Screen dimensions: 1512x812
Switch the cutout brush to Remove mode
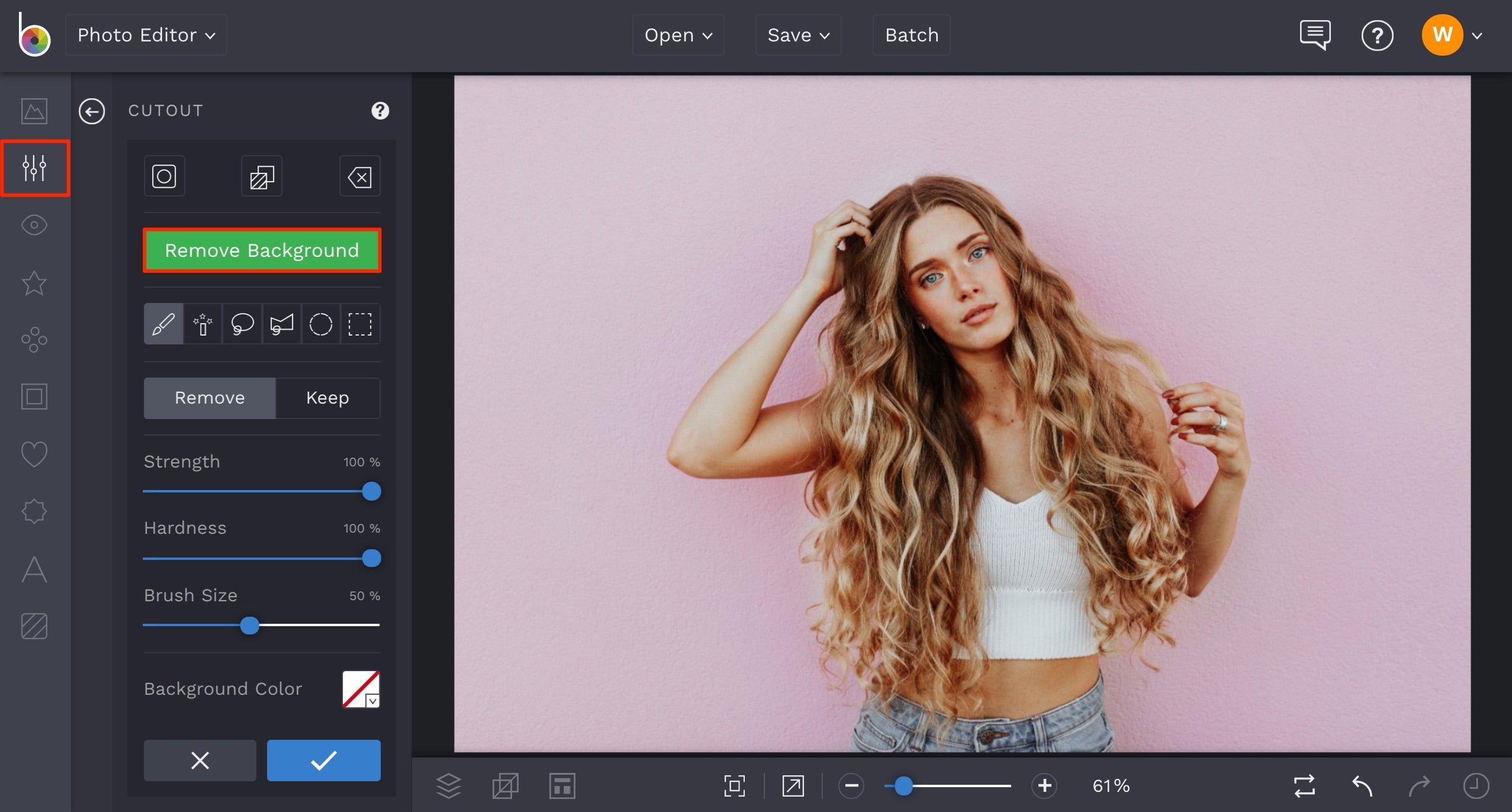tap(210, 398)
